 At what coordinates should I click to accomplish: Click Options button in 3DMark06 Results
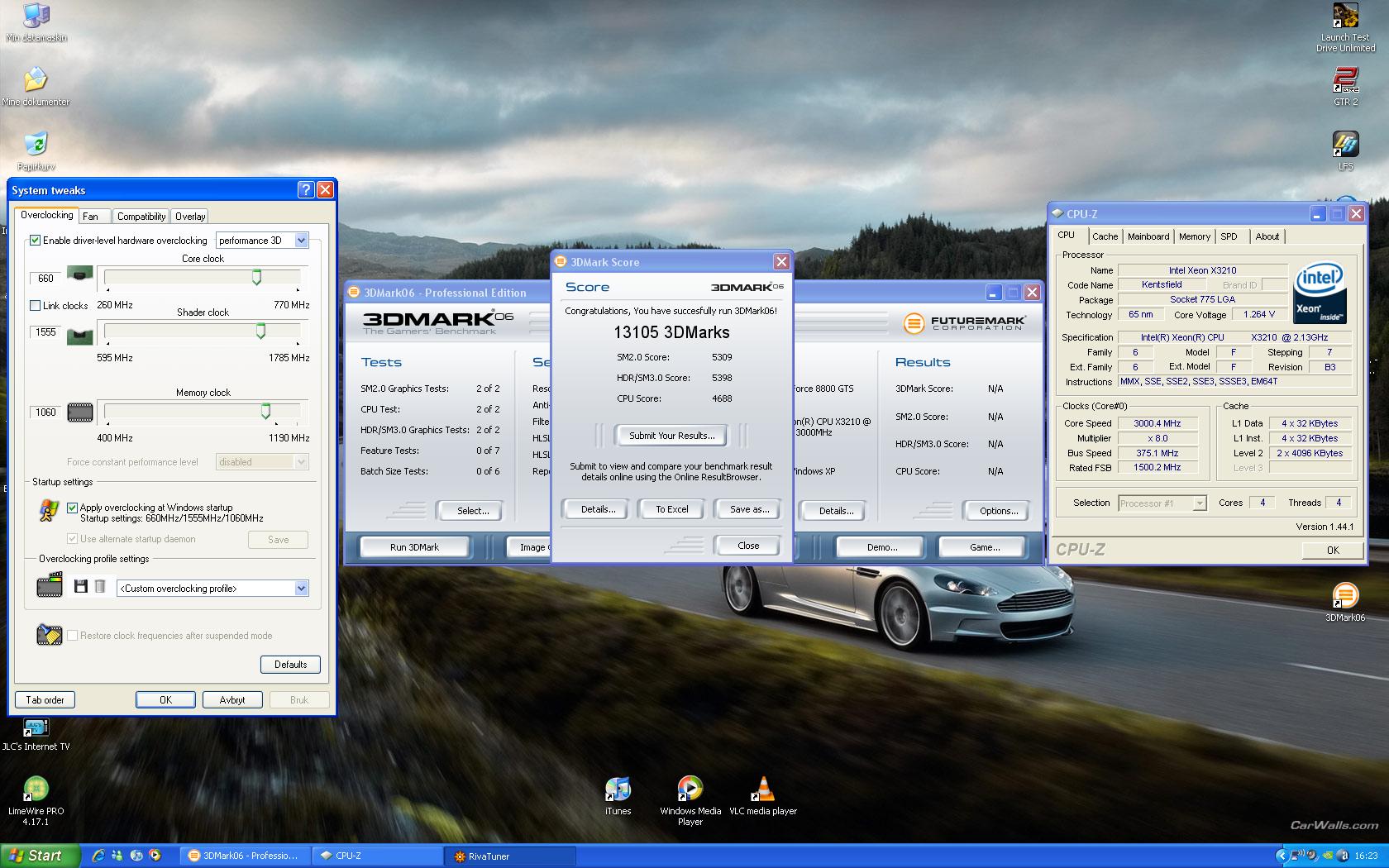coord(999,511)
